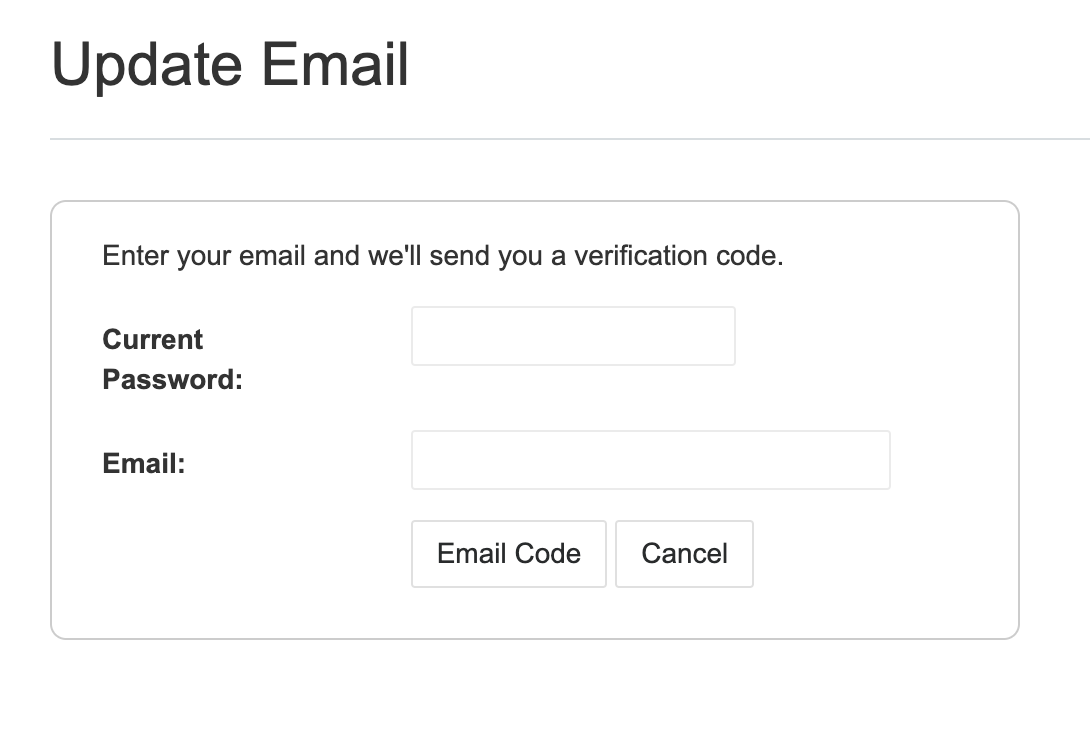Click the horizontal divider under the heading
The height and width of the screenshot is (738, 1090).
click(570, 139)
